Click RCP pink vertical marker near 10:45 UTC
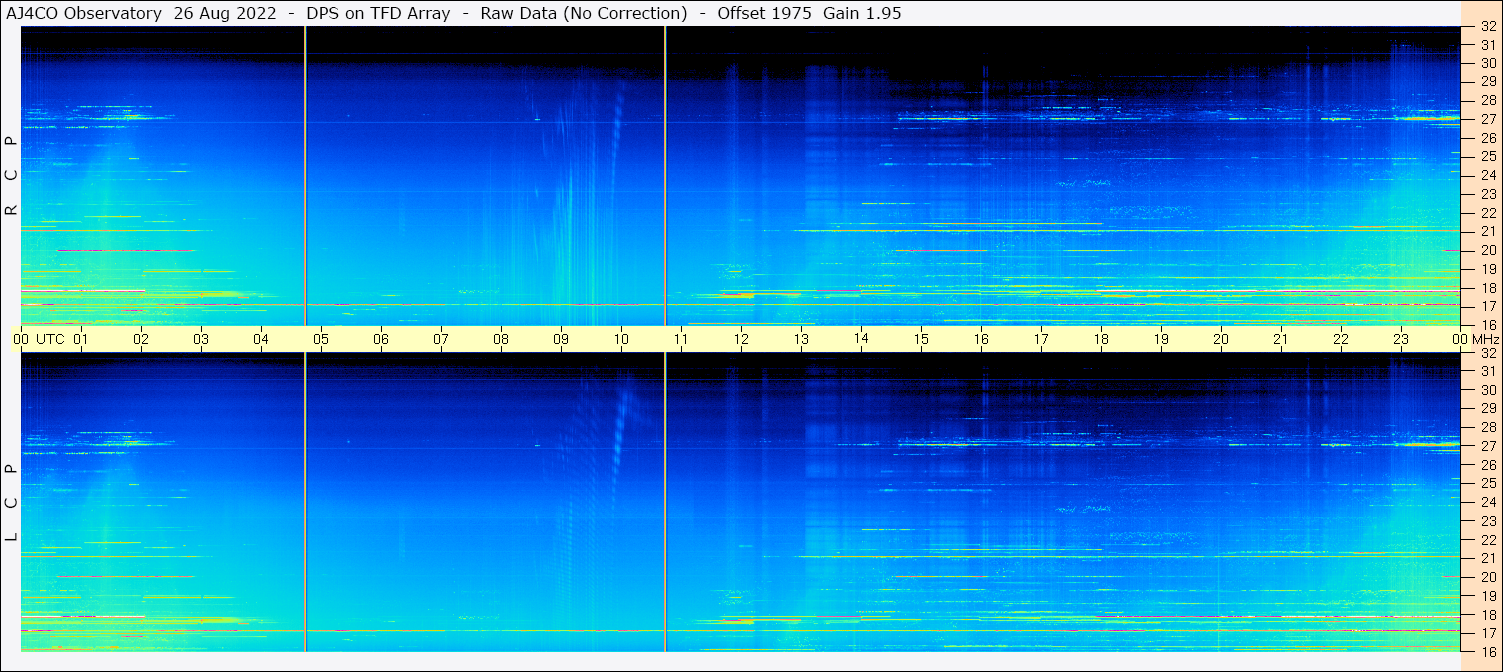The width and height of the screenshot is (1503, 672). click(665, 176)
